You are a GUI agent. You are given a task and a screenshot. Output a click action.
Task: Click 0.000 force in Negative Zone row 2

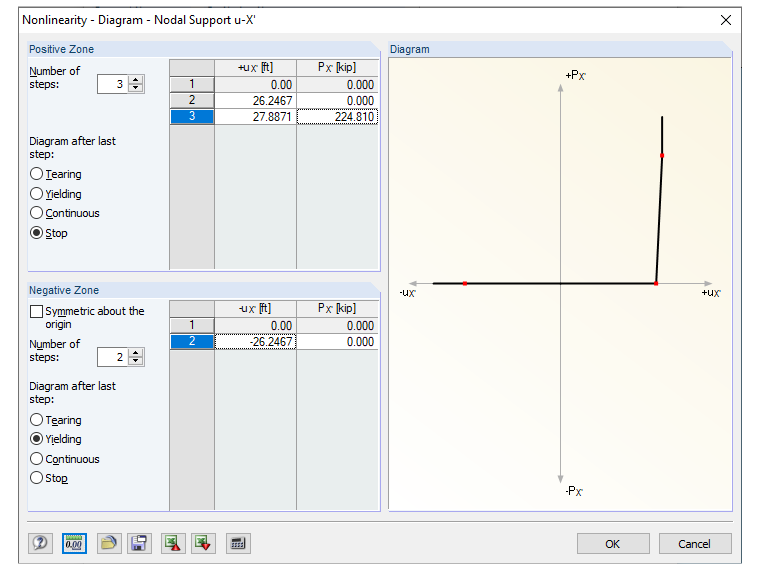337,341
